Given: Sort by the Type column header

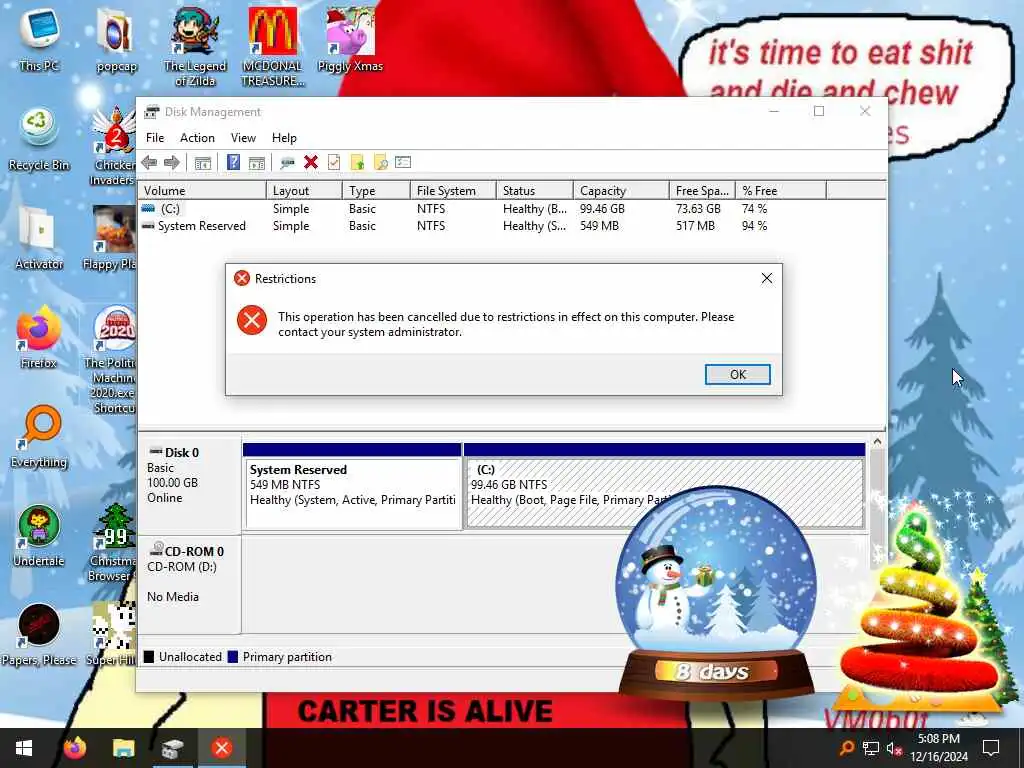Looking at the screenshot, I should (376, 191).
